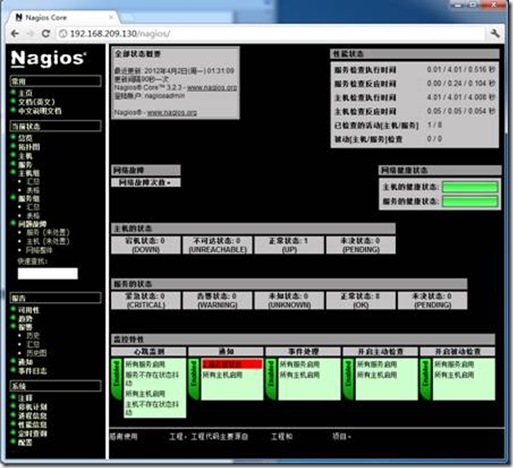Toggle the Enabled badge under 通知

coord(194,379)
